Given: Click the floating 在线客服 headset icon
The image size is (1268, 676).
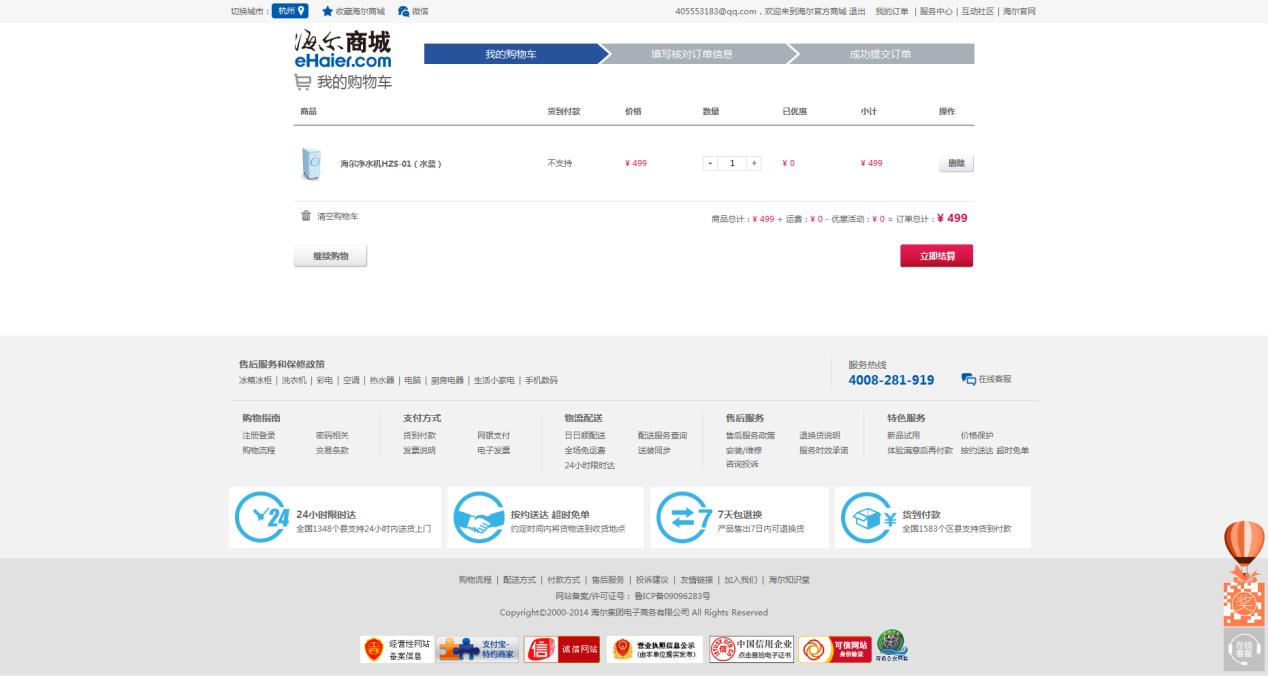Looking at the screenshot, I should tap(1243, 650).
